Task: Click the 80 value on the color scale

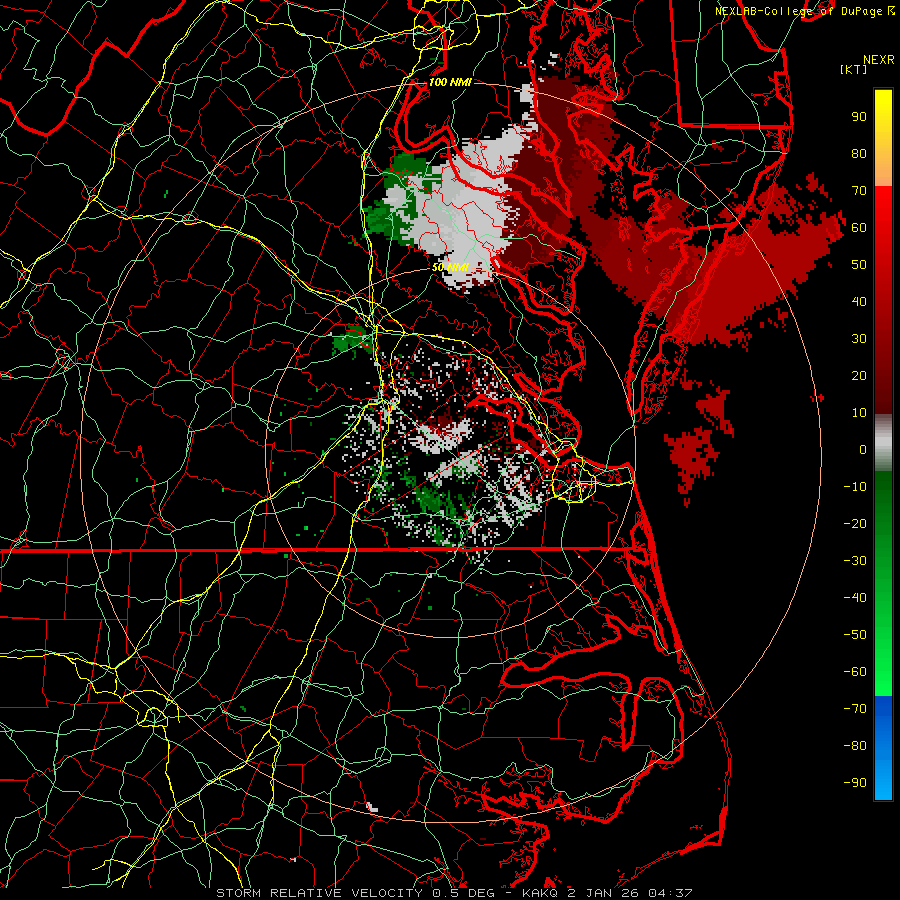Action: click(x=859, y=154)
